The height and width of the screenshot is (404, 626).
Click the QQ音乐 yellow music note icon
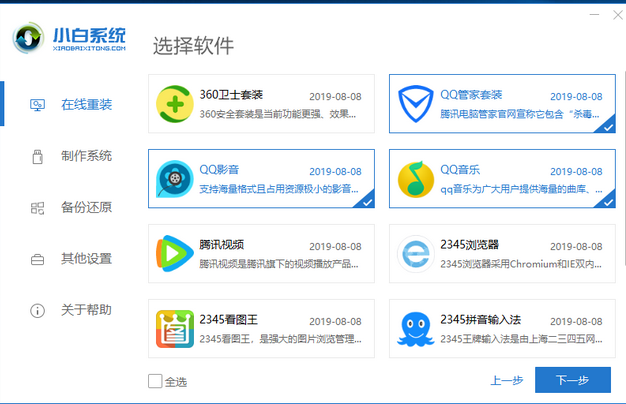418,178
